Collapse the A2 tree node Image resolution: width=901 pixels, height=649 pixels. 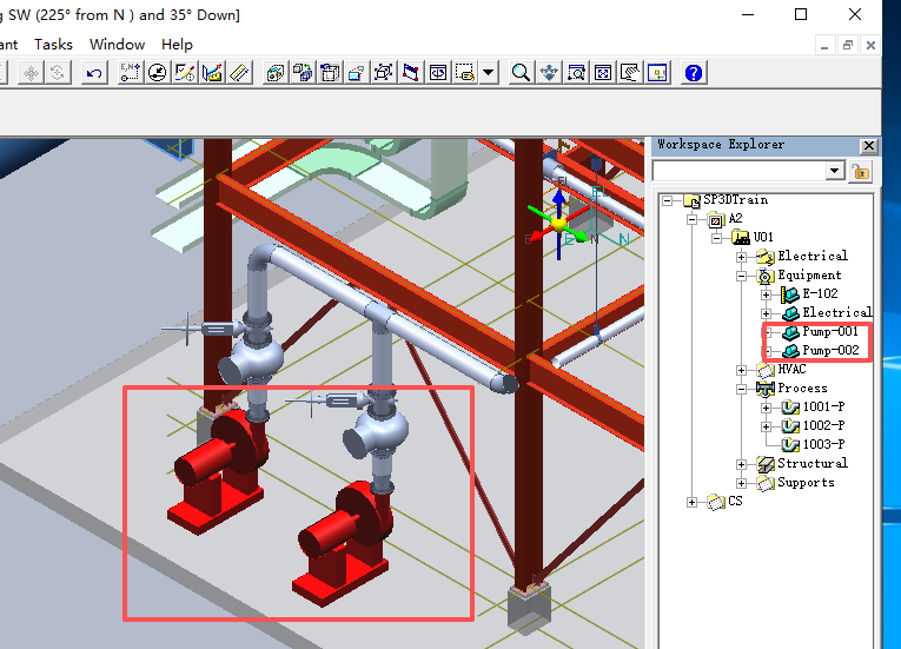[692, 220]
